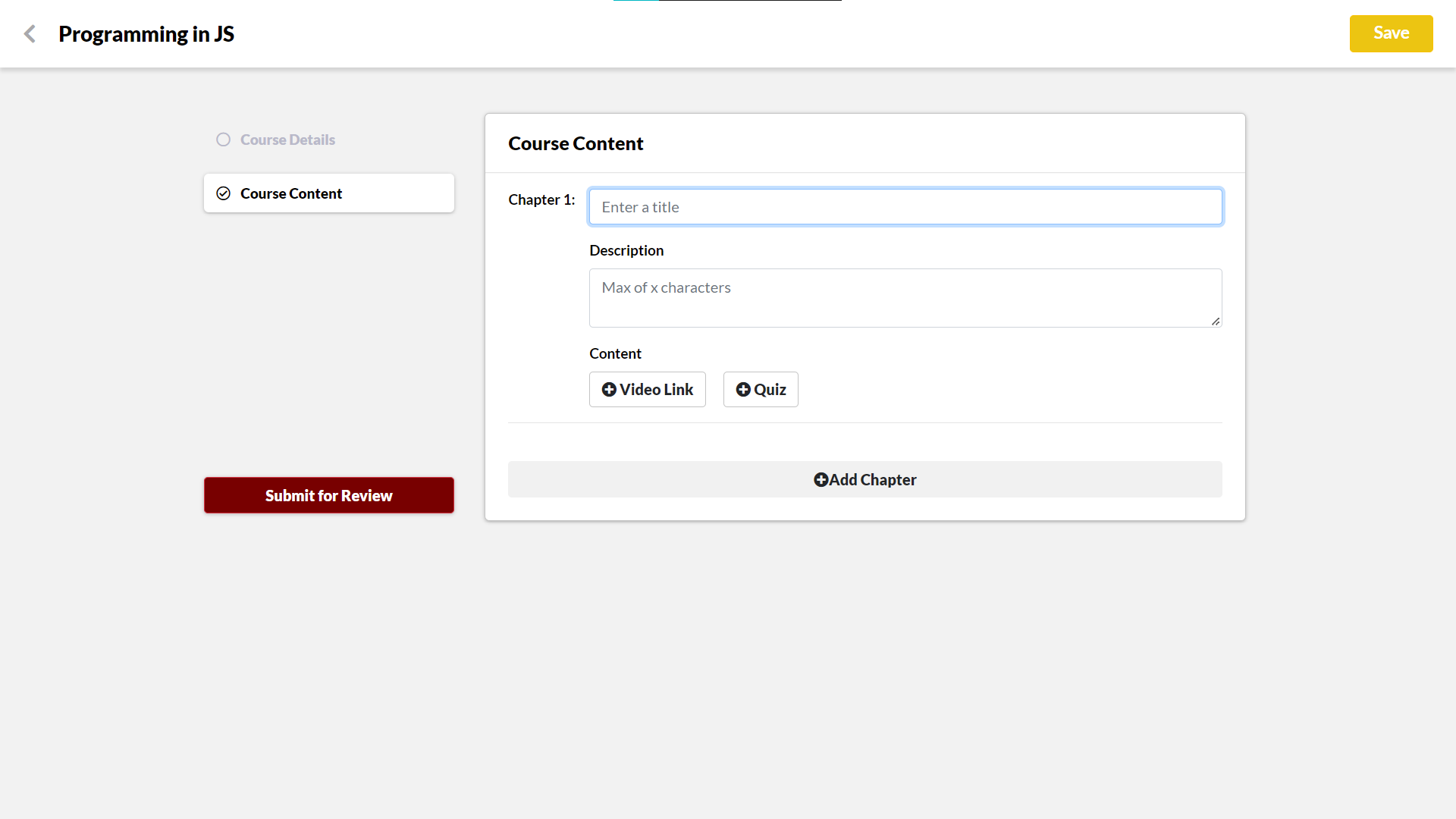Click the plus icon on Quiz
The width and height of the screenshot is (1456, 819).
pyautogui.click(x=743, y=390)
